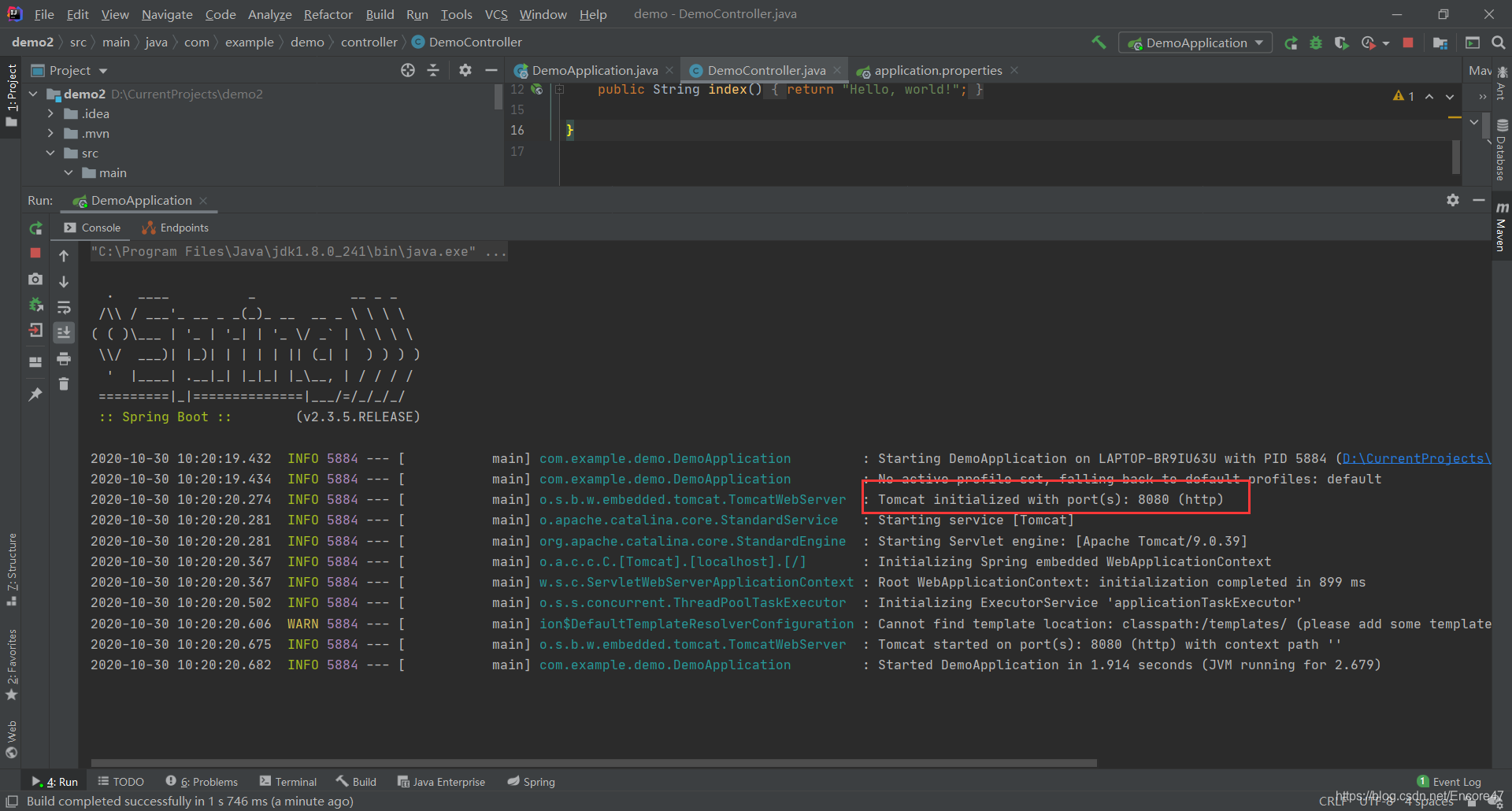This screenshot has height=811, width=1512.
Task: Take a thread dump with the camera icon
Action: (35, 279)
